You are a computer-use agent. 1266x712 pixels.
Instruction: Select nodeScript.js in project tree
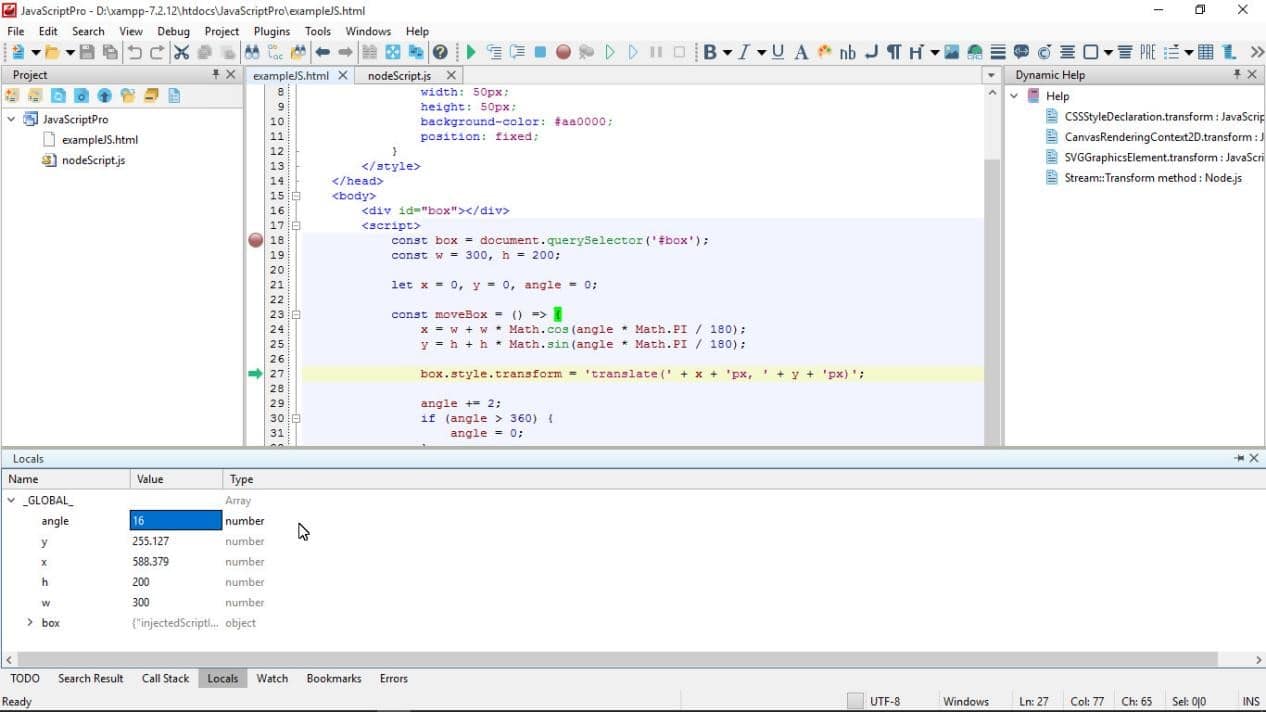[x=93, y=160]
